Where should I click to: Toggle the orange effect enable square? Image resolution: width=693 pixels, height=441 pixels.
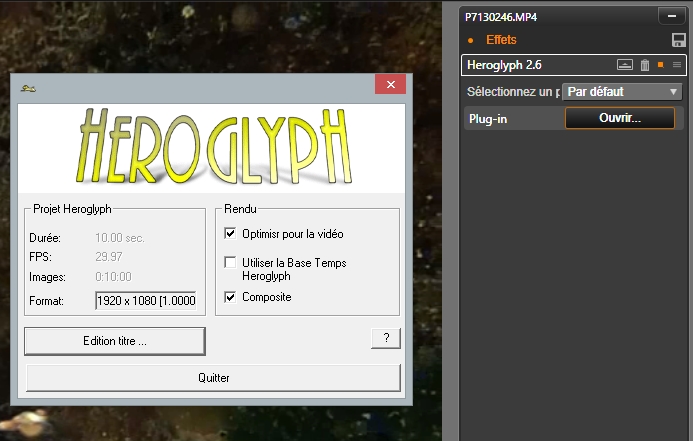point(661,65)
